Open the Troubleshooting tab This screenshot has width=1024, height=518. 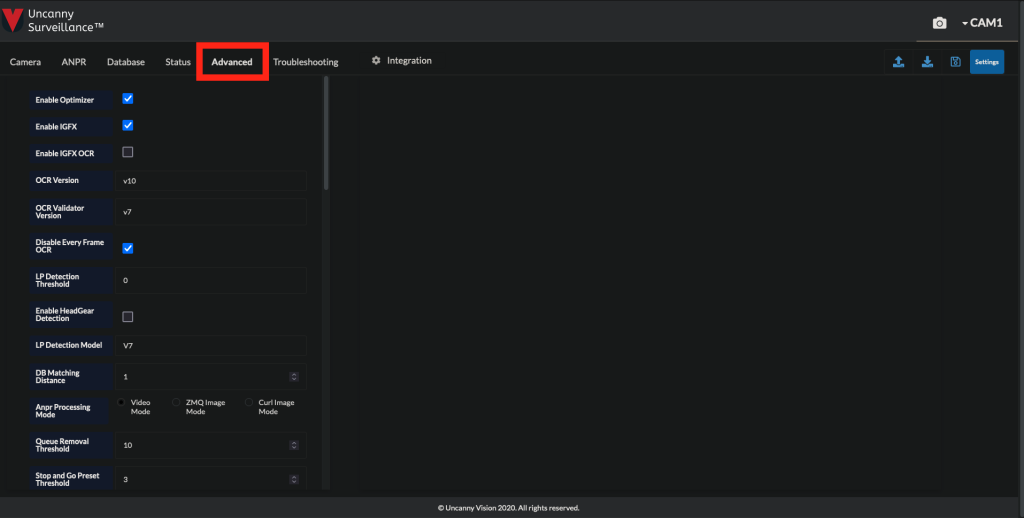pyautogui.click(x=305, y=62)
